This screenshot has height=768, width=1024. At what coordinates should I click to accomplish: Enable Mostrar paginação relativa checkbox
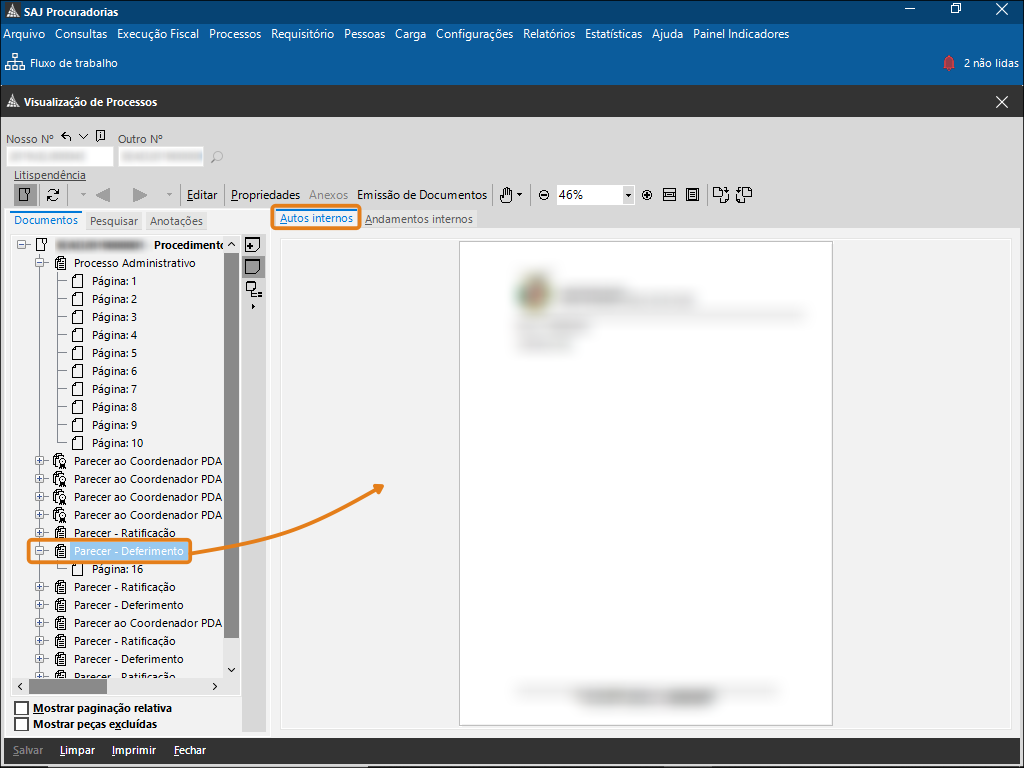[21, 709]
